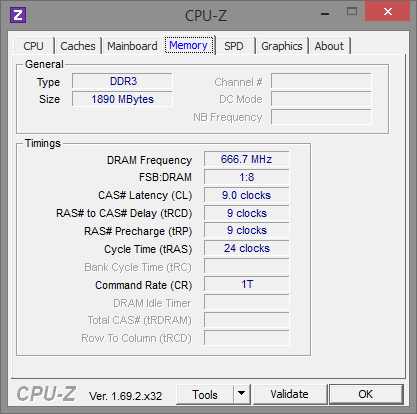Click the empty Total CAS# field
This screenshot has height=414, width=417.
coord(247,320)
